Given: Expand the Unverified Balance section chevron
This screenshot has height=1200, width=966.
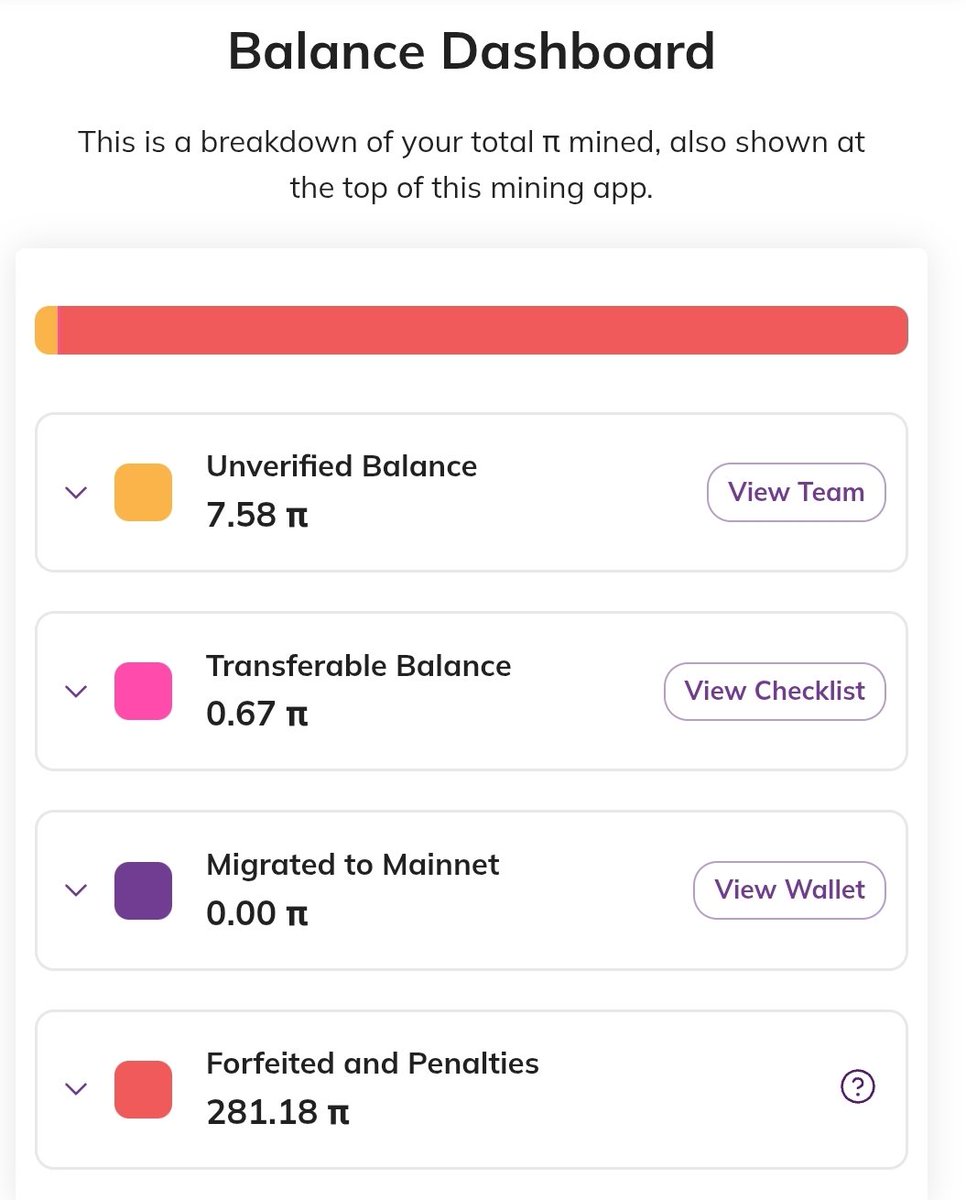Looking at the screenshot, I should point(76,492).
